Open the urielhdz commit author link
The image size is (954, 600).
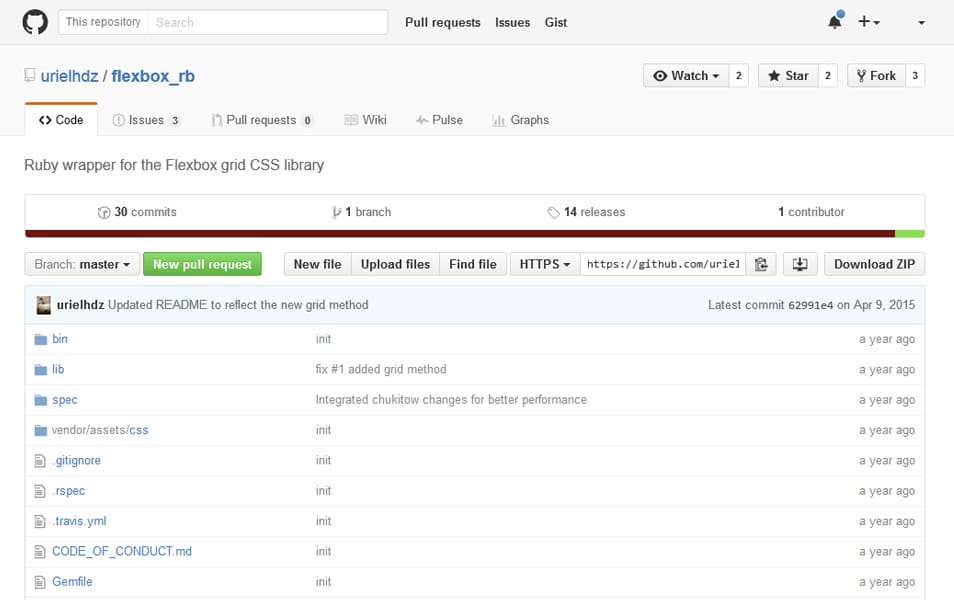pos(80,304)
